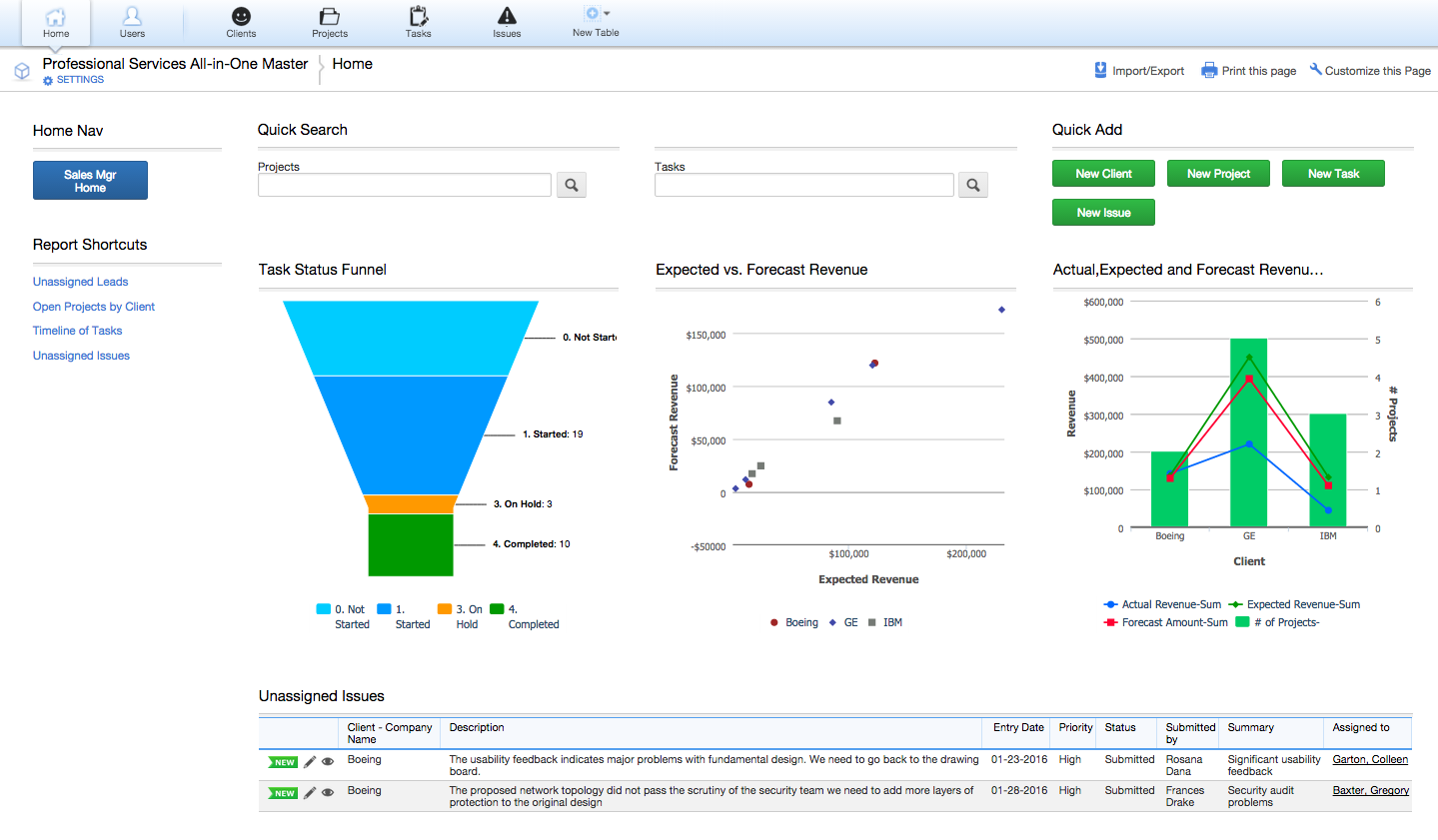Toggle the 1. Started legend swatch
The height and width of the screenshot is (840, 1438).
[384, 609]
